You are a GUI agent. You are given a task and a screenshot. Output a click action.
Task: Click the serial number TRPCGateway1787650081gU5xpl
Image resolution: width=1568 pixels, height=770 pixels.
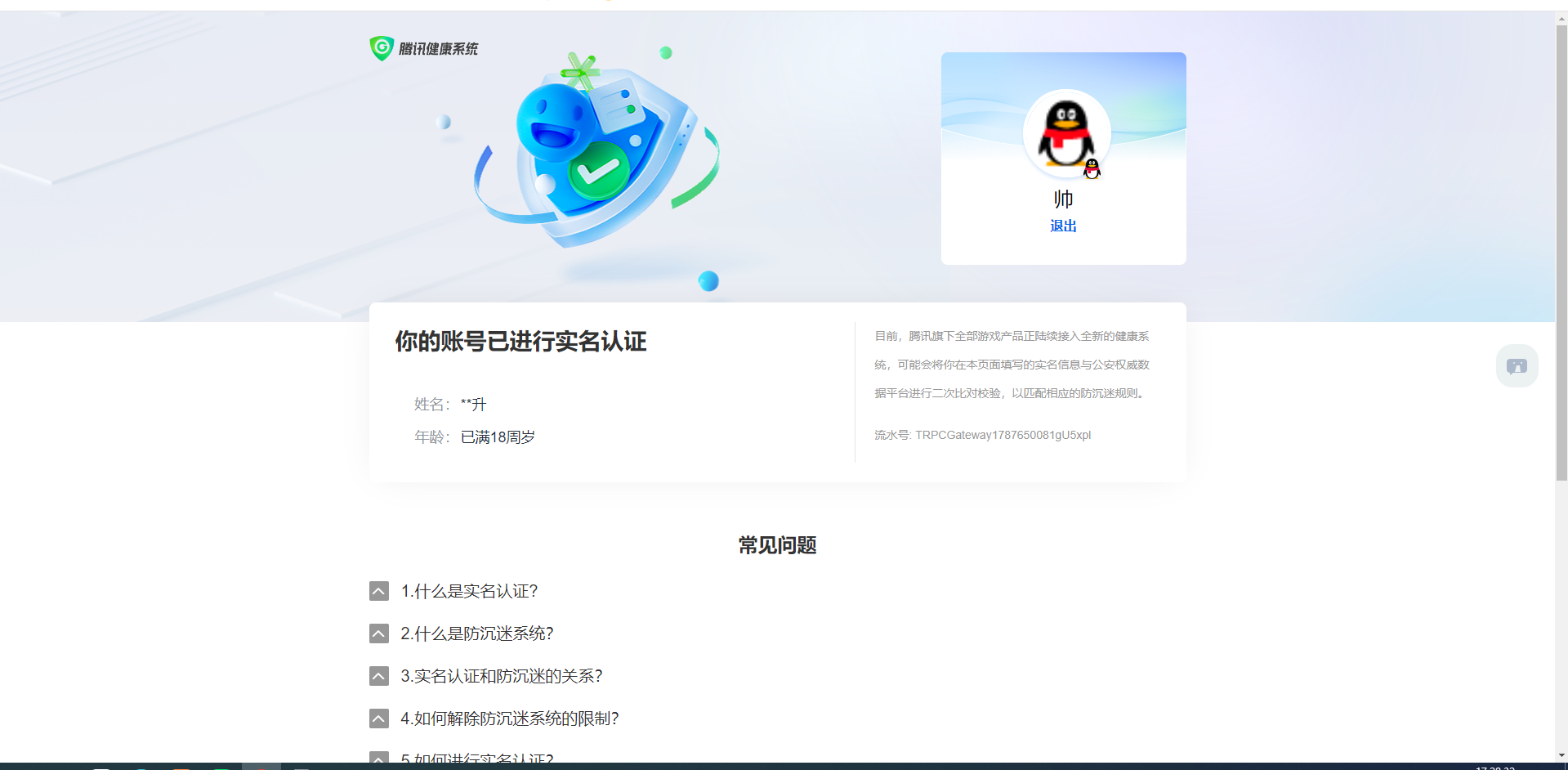point(1003,435)
